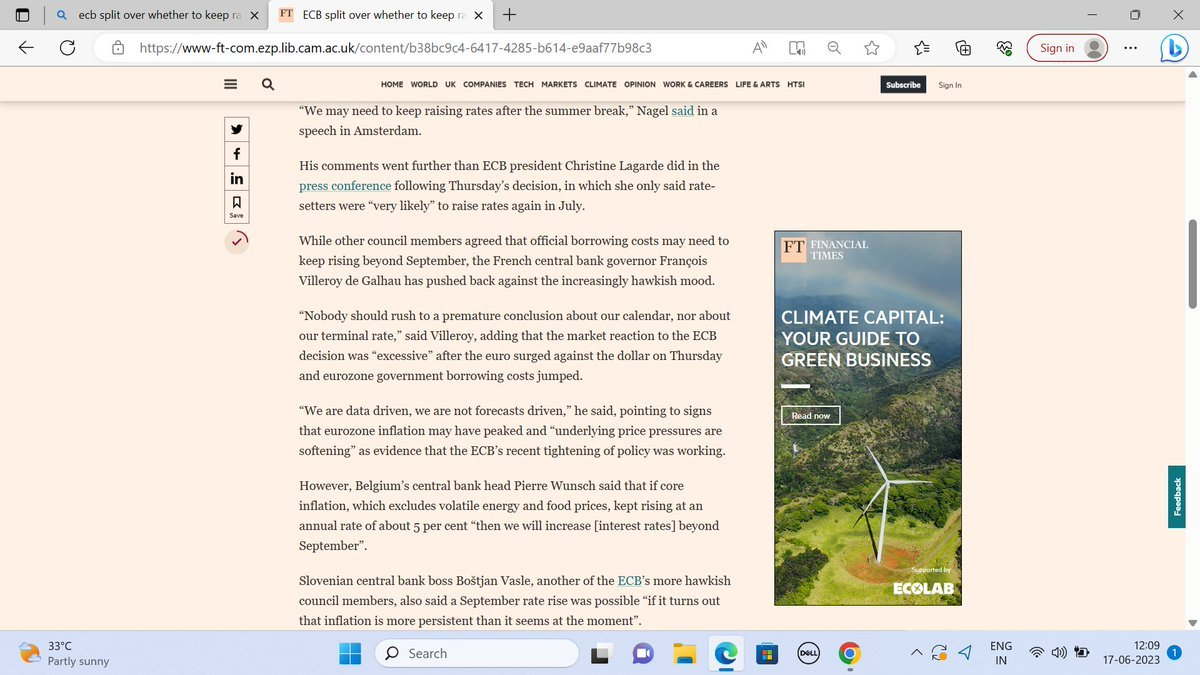1200x675 pixels.
Task: Follow the press conference link
Action: (345, 186)
